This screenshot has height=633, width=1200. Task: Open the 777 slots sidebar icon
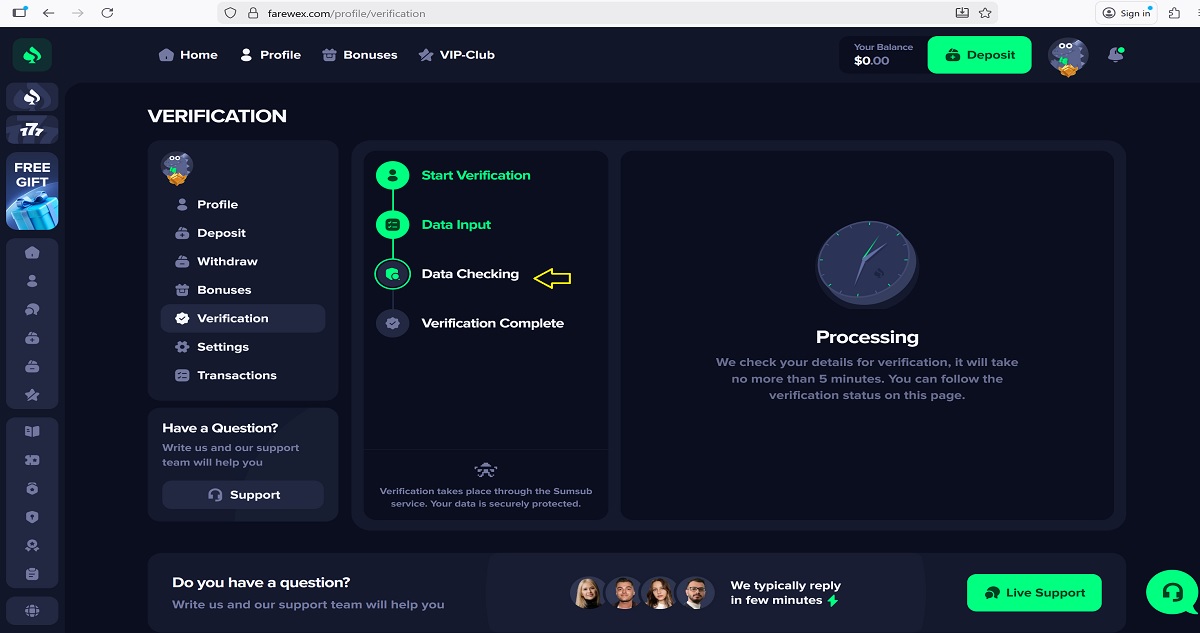tap(32, 130)
